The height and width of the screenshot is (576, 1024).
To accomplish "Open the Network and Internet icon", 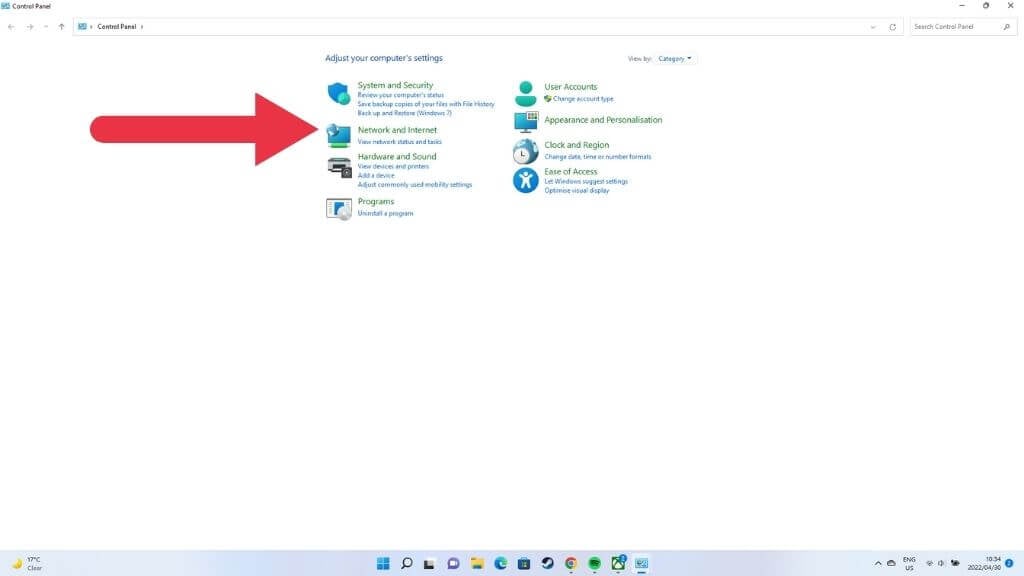I will pyautogui.click(x=338, y=135).
